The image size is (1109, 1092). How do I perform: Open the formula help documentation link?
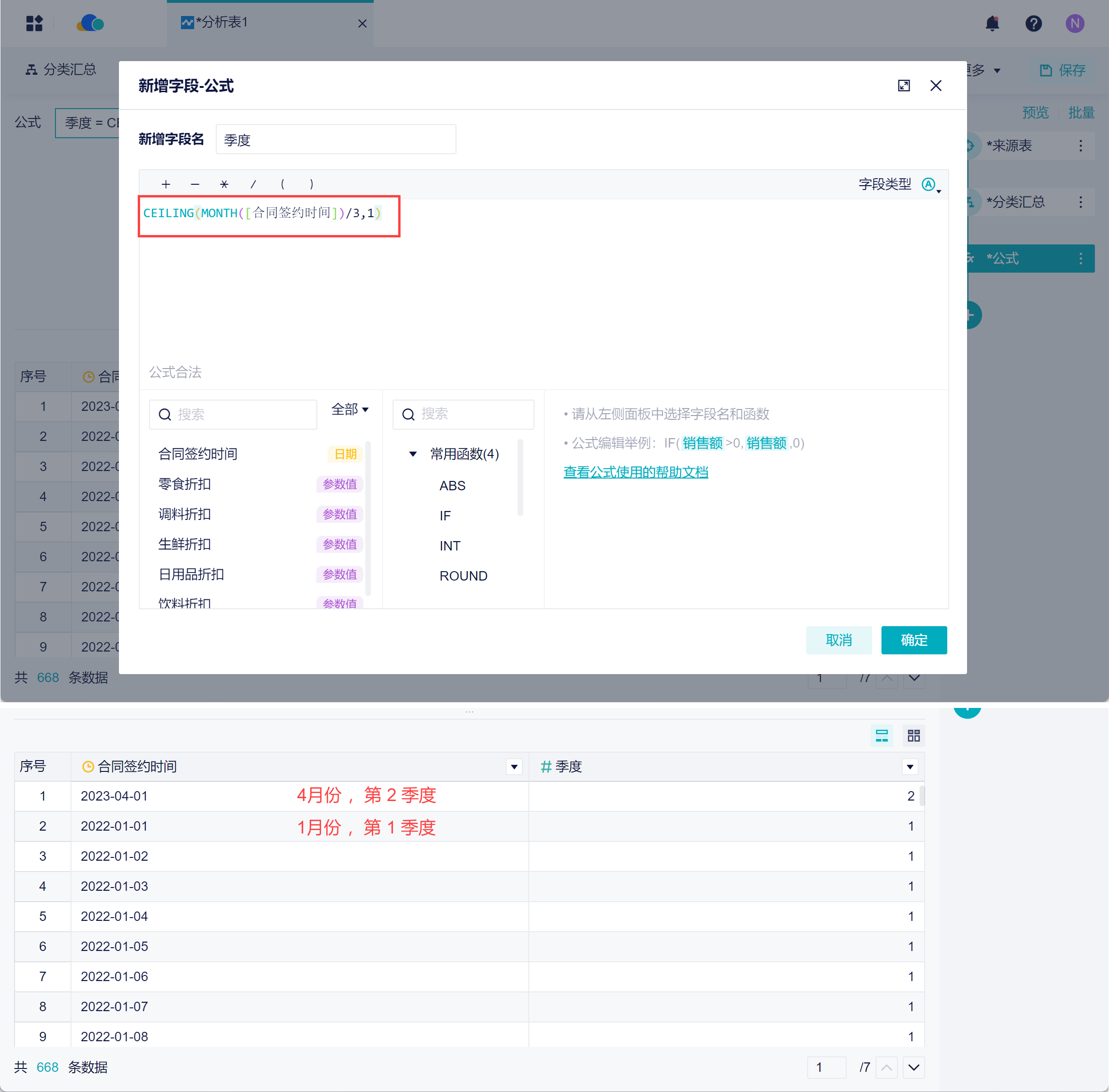click(x=635, y=472)
